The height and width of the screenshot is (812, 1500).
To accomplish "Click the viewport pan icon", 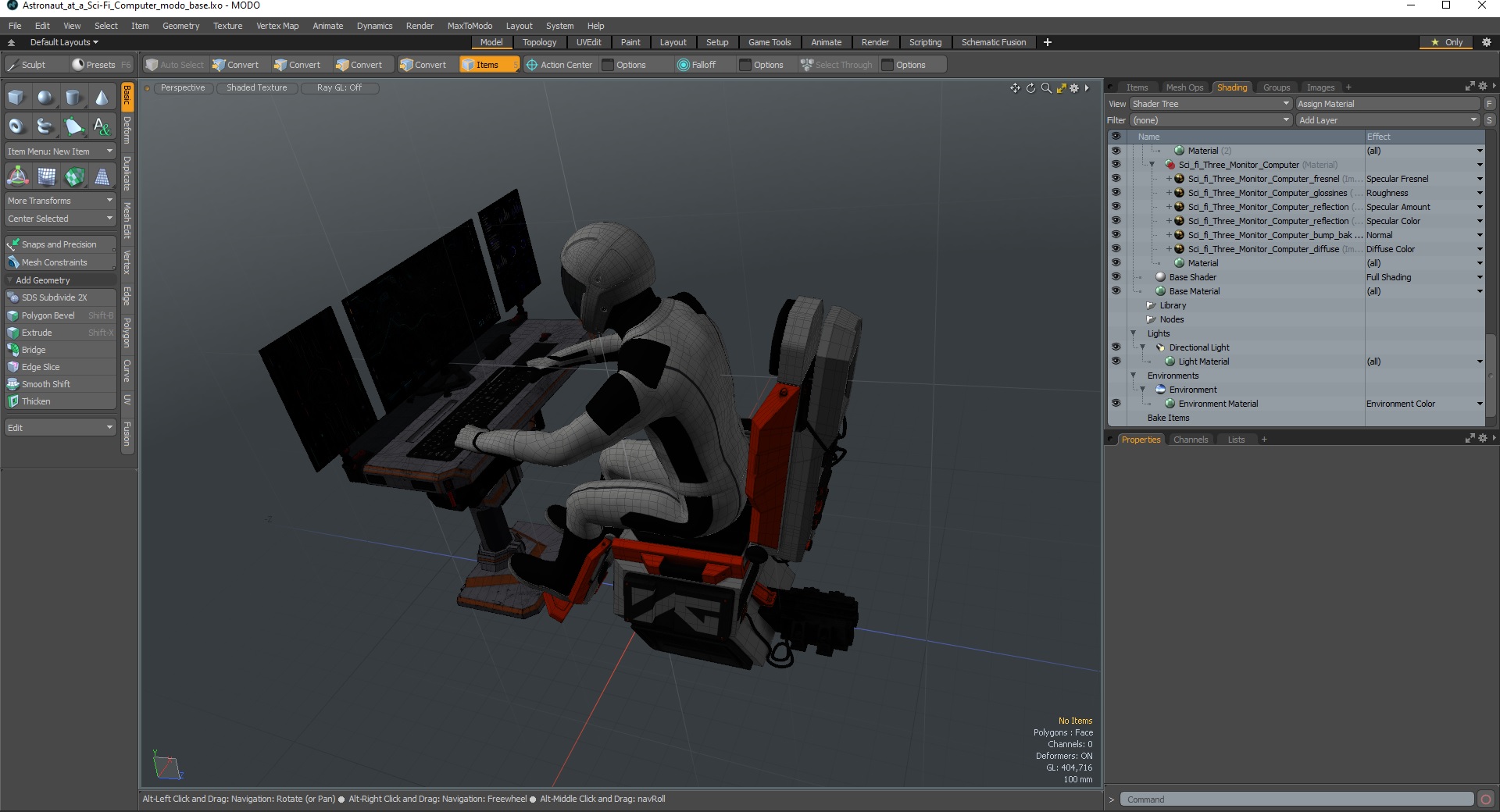I will coord(1015,88).
